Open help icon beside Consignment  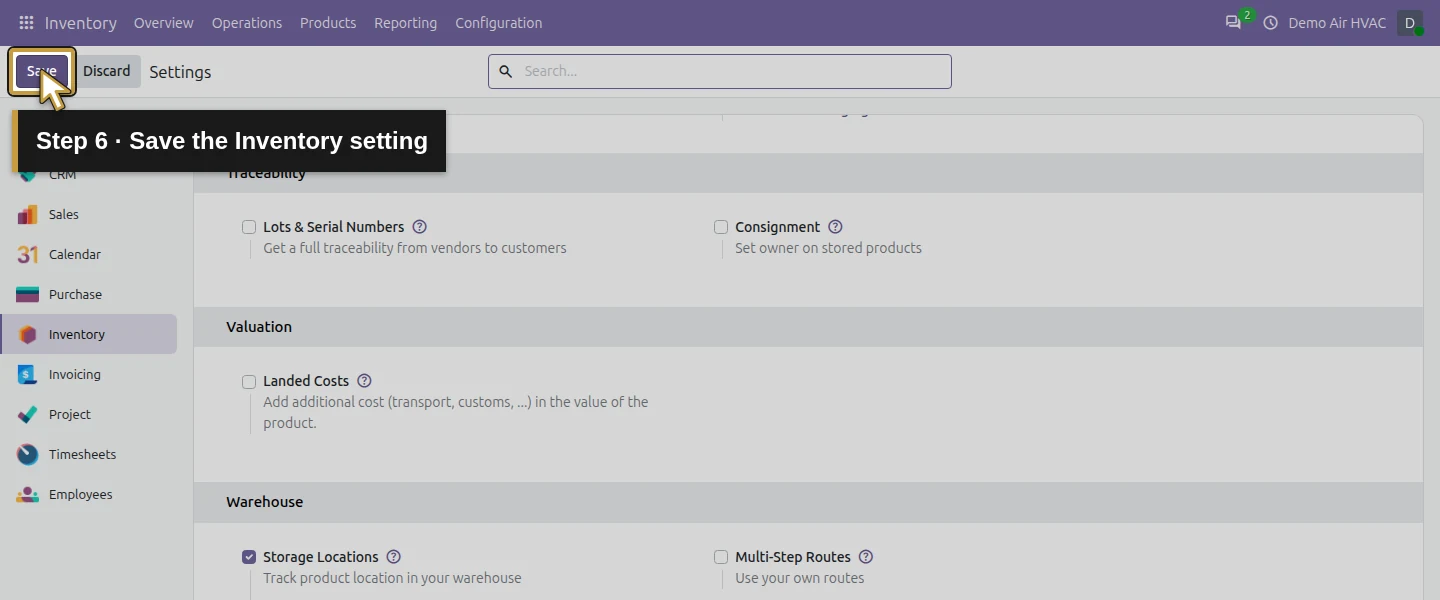(x=835, y=227)
